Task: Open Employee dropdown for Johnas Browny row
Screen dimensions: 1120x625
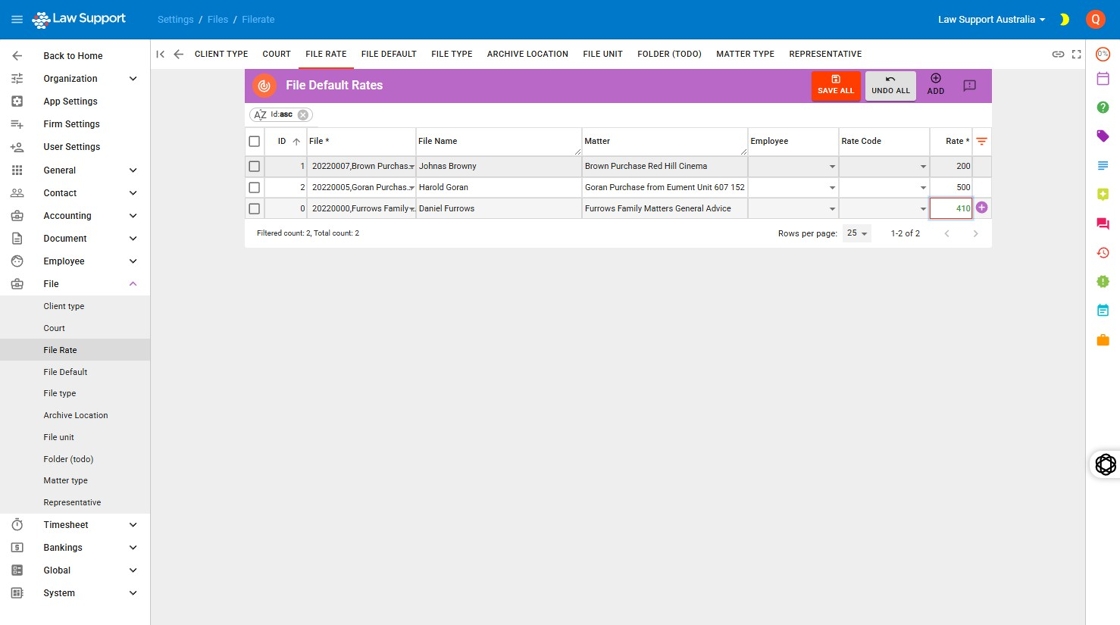Action: (832, 167)
